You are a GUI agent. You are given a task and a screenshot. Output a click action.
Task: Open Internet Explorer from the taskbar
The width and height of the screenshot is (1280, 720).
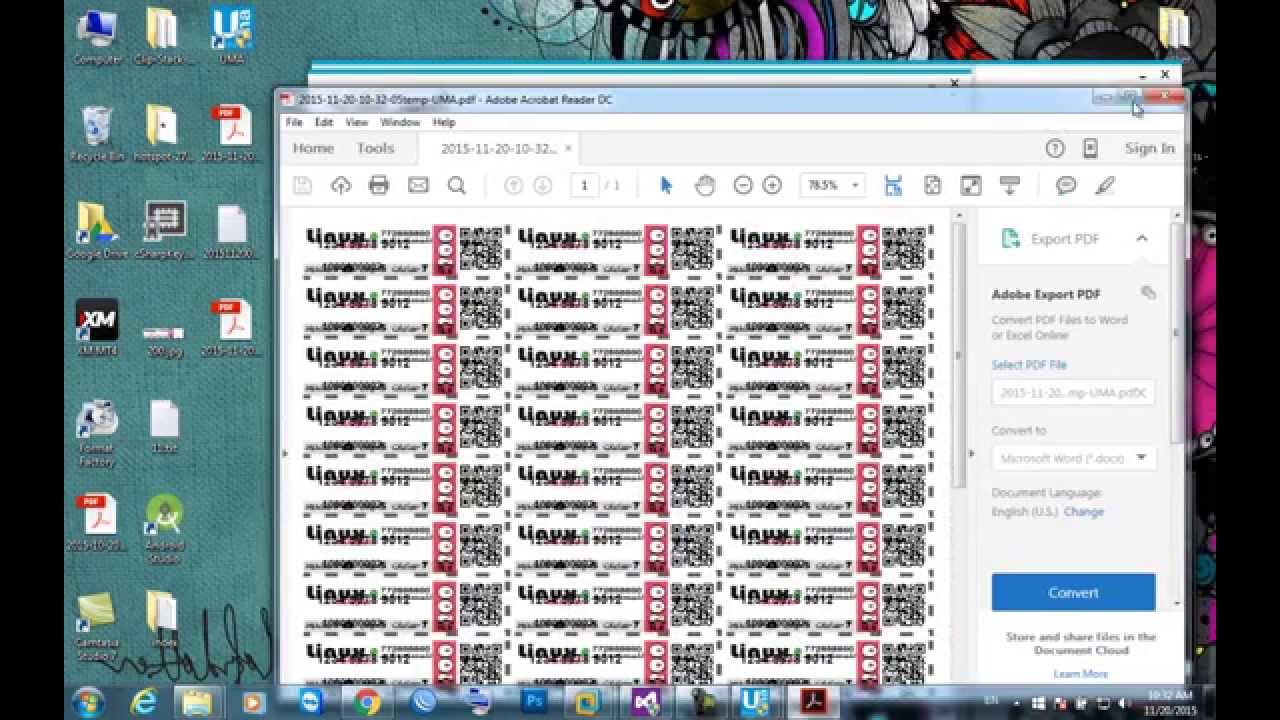[144, 701]
